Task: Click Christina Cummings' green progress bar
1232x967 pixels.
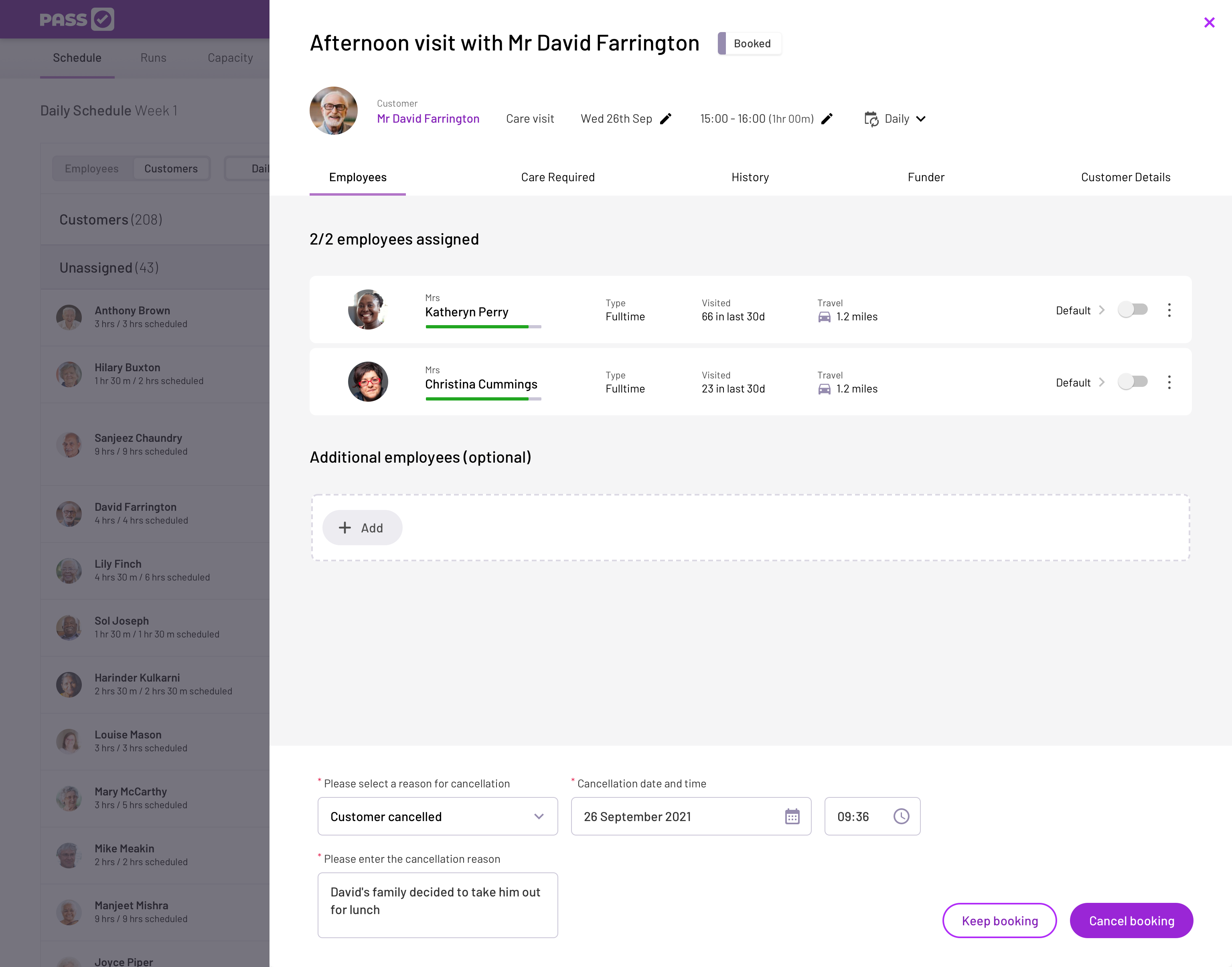Action: pyautogui.click(x=477, y=399)
